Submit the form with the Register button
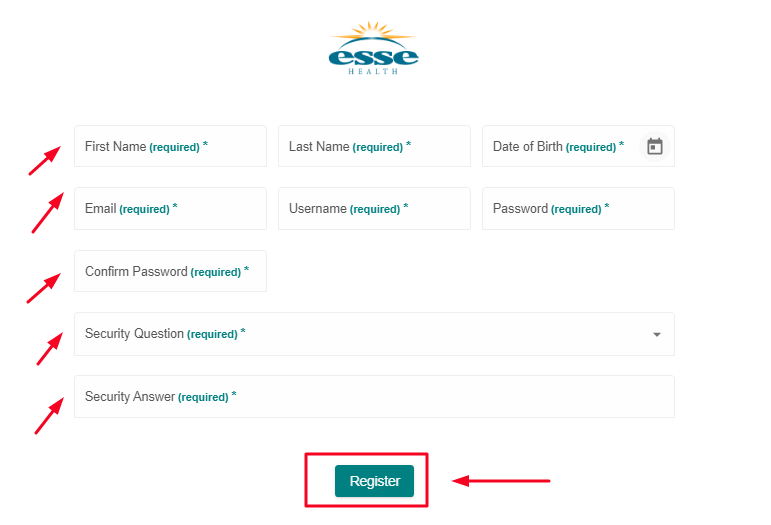Image resolution: width=771 pixels, height=525 pixels. [x=374, y=481]
